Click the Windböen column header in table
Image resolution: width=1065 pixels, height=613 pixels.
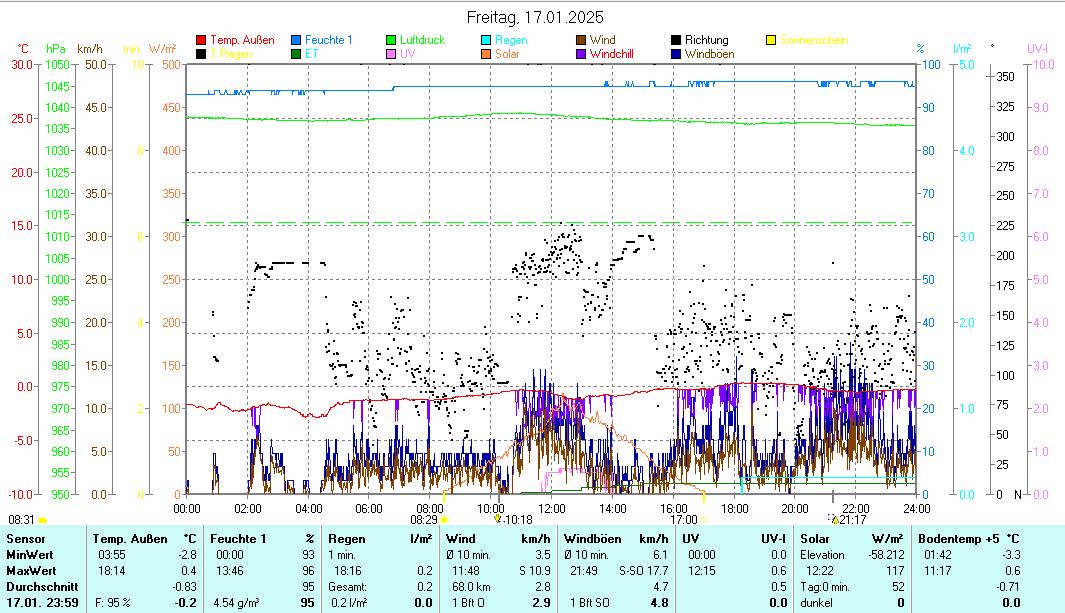click(x=592, y=539)
